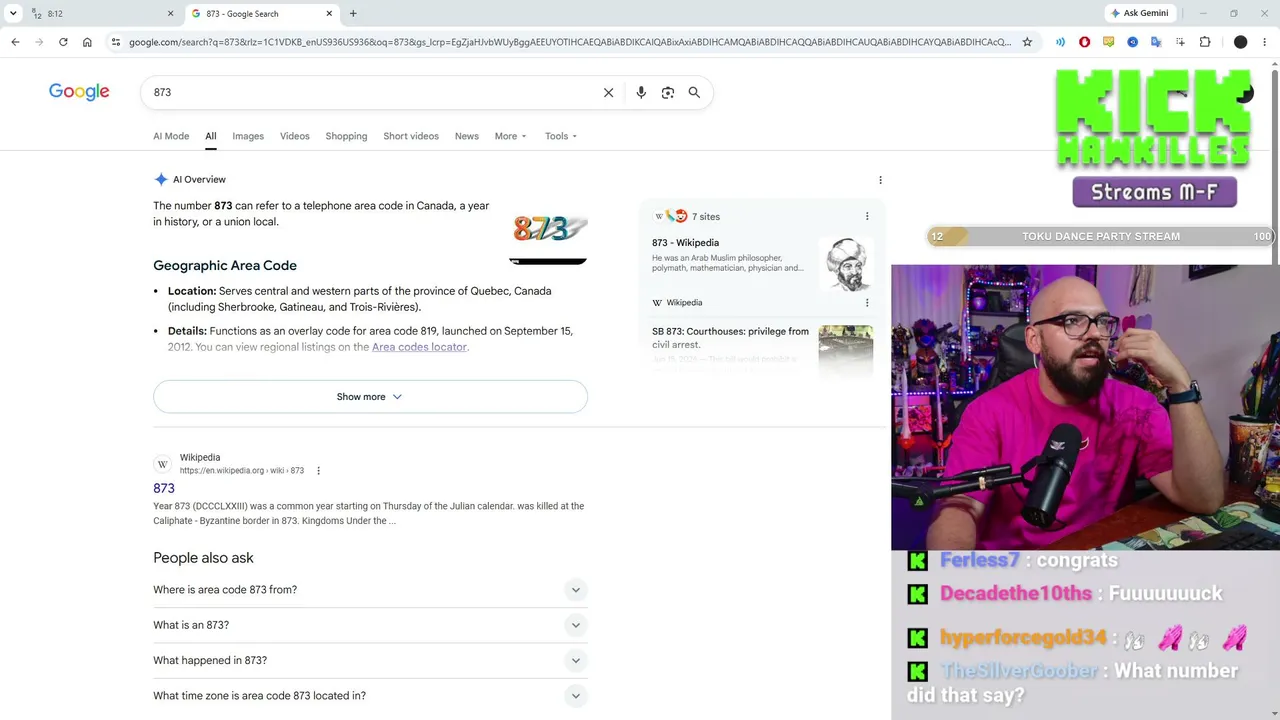This screenshot has width=1280, height=720.
Task: Open the browser profile avatar
Action: [1241, 42]
